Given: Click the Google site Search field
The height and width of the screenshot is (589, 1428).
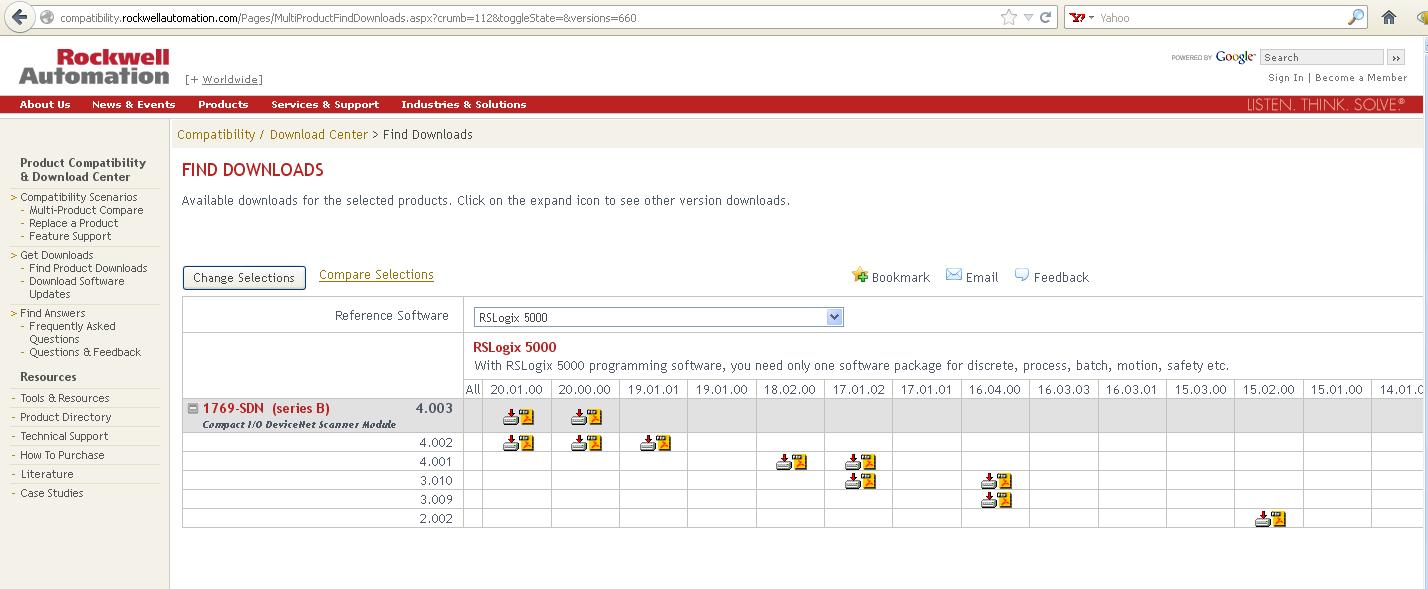Looking at the screenshot, I should pos(1322,58).
